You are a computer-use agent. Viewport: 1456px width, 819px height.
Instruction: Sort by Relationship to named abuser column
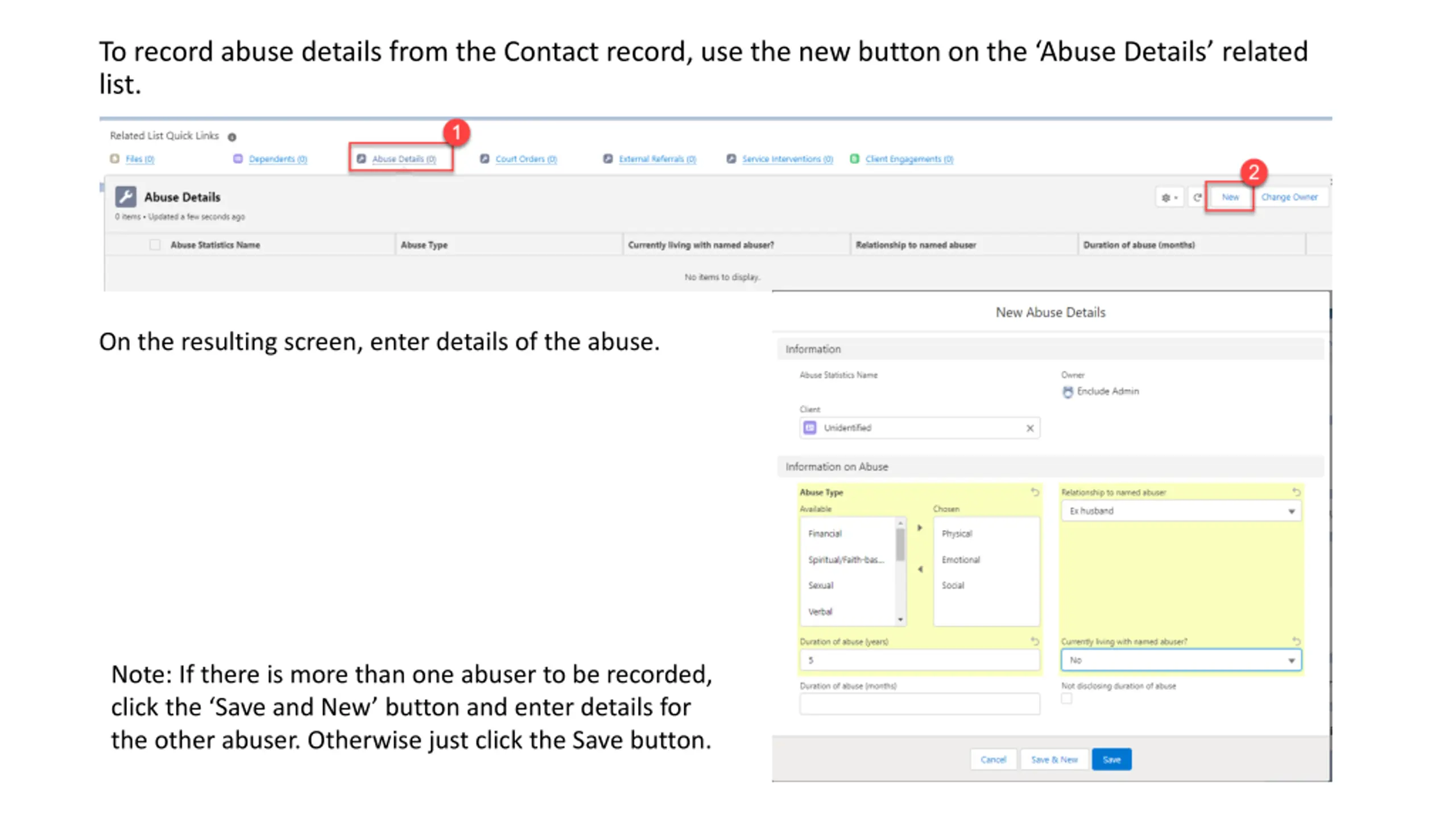[x=916, y=245]
